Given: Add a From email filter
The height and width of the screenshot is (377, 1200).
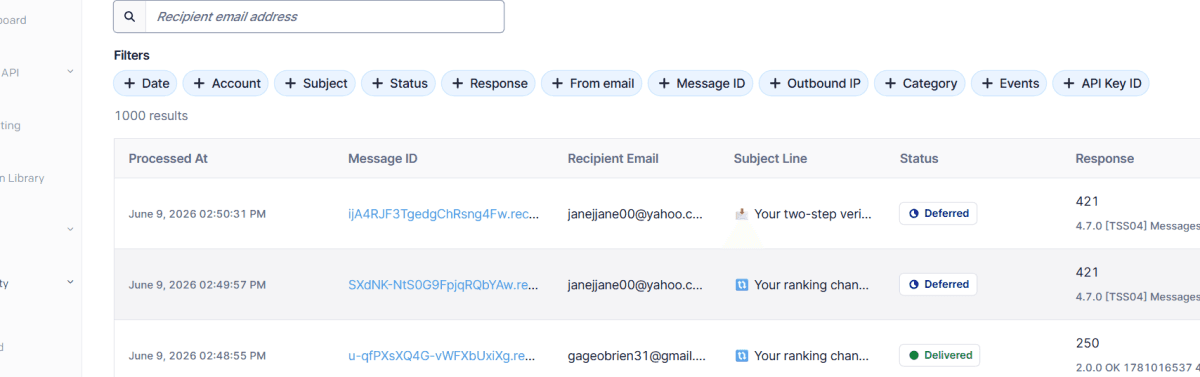Looking at the screenshot, I should [592, 84].
